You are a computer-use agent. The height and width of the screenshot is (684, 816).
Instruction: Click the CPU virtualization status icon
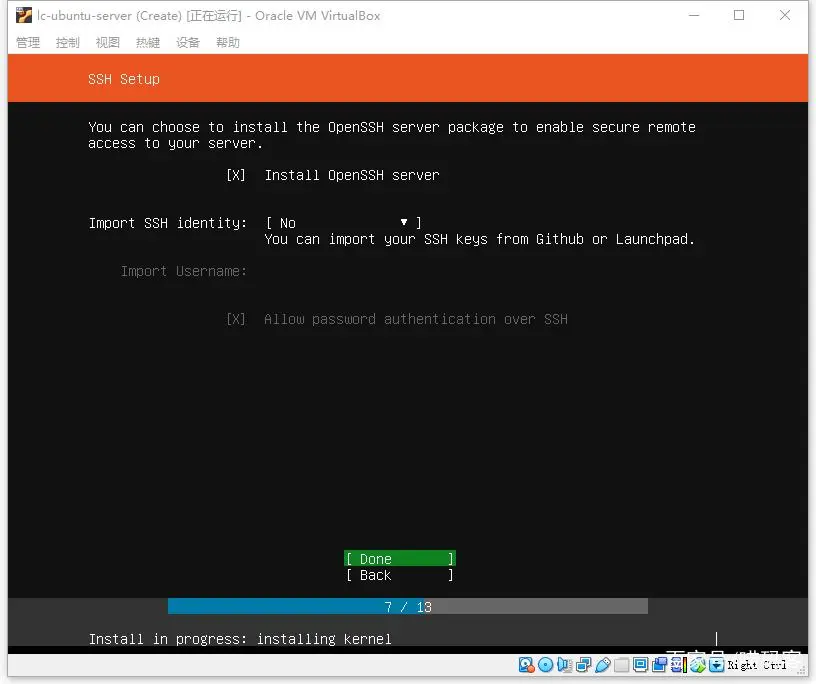point(679,665)
